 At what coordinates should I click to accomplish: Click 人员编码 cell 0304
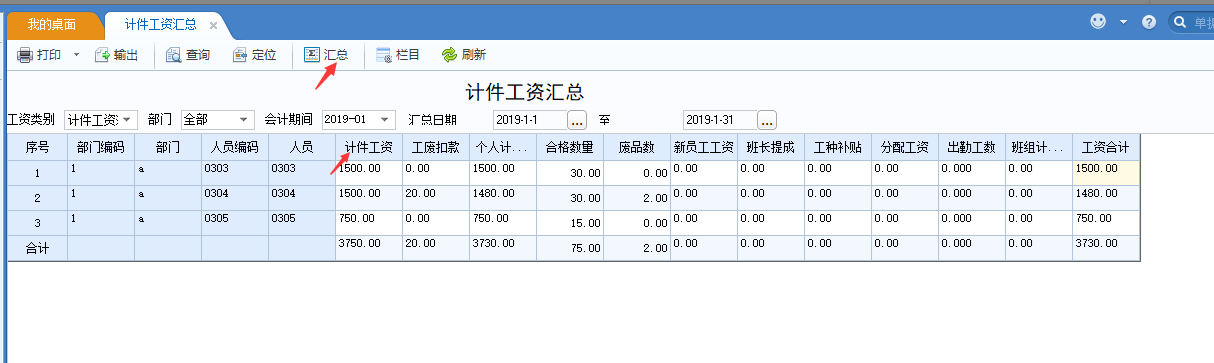(235, 197)
